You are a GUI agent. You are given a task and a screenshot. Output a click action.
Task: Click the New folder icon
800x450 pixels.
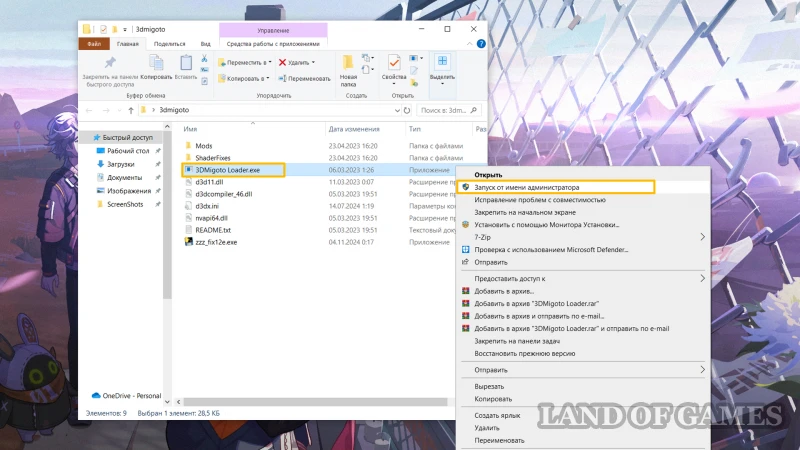pos(348,63)
